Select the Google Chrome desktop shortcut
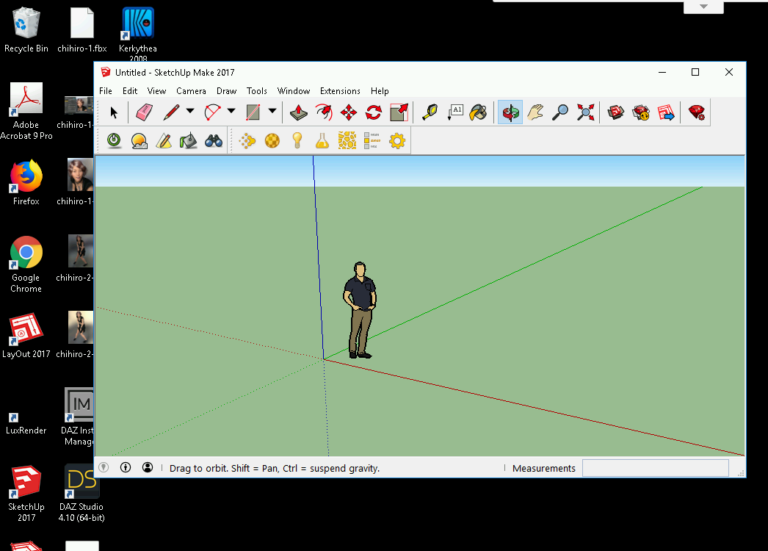This screenshot has width=768, height=551. pos(26,264)
